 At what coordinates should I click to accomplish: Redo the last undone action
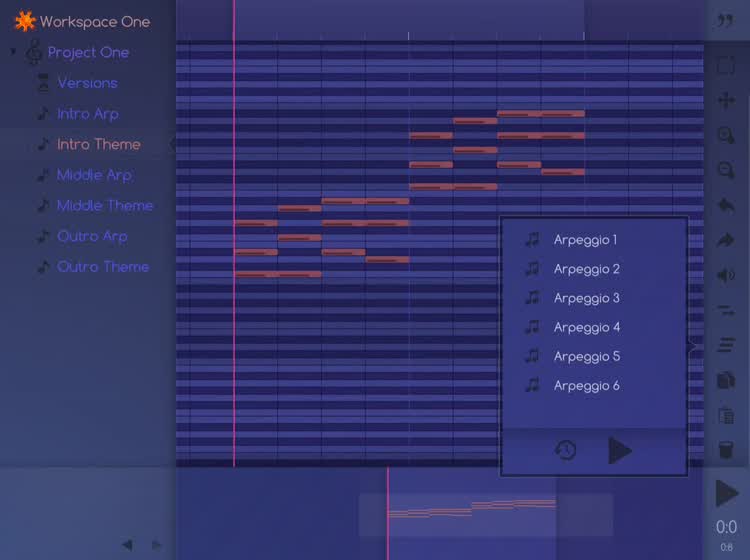(726, 240)
